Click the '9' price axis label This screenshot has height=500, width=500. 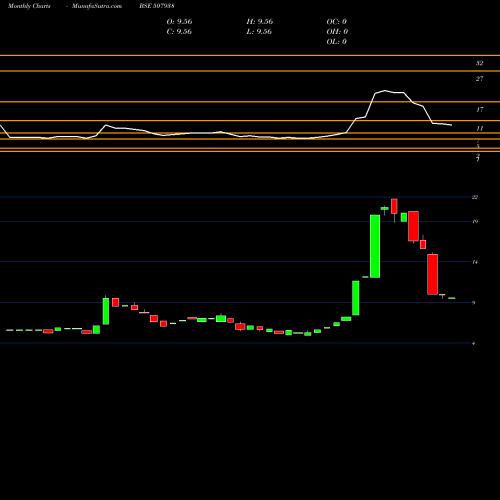[474, 303]
